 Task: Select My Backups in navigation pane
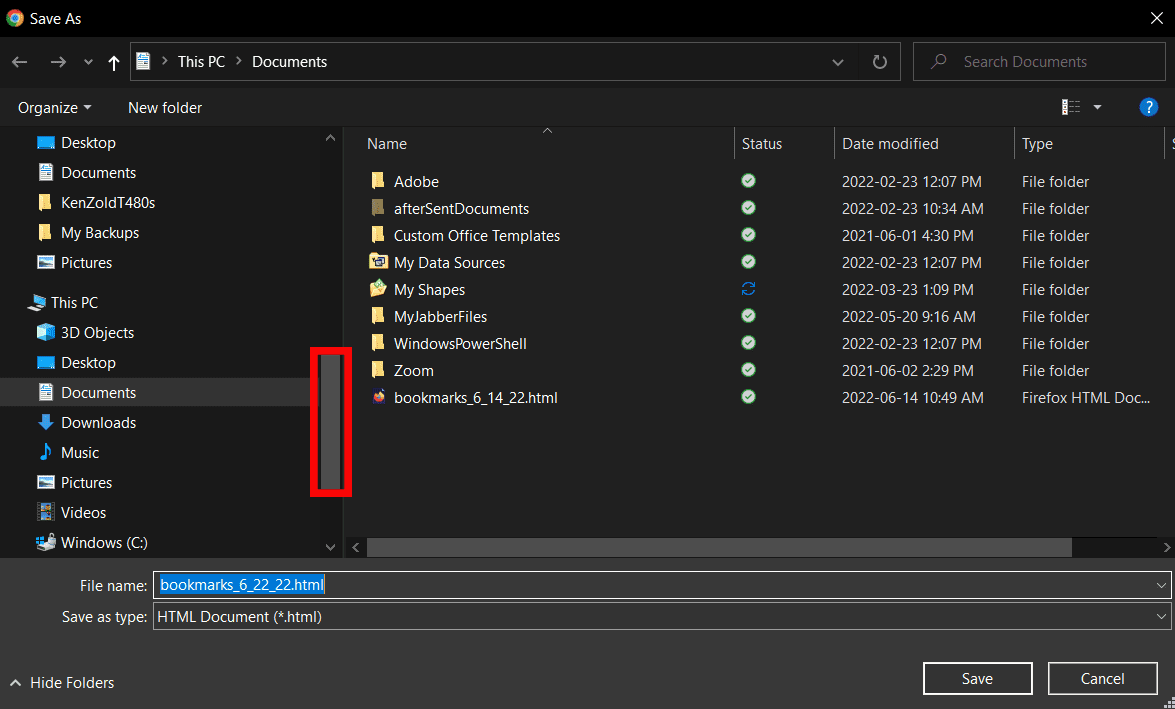100,232
